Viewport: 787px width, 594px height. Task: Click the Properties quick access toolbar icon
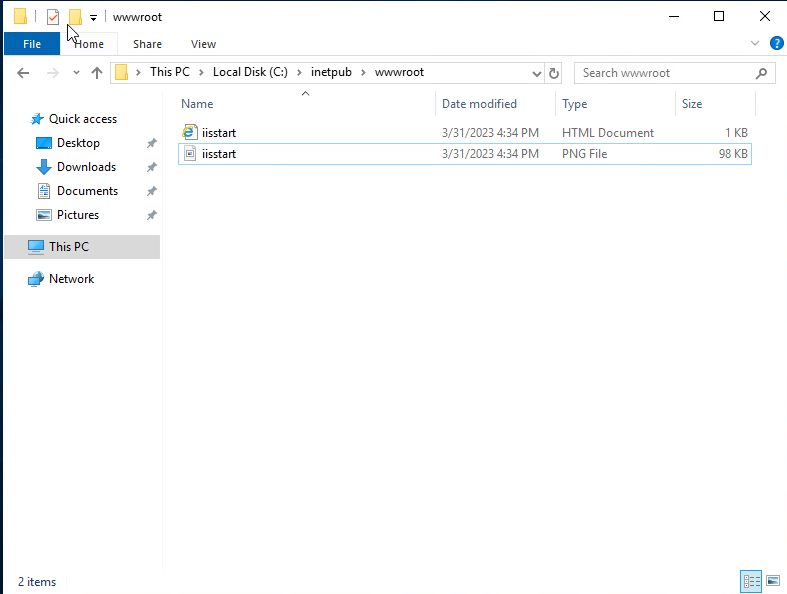53,17
